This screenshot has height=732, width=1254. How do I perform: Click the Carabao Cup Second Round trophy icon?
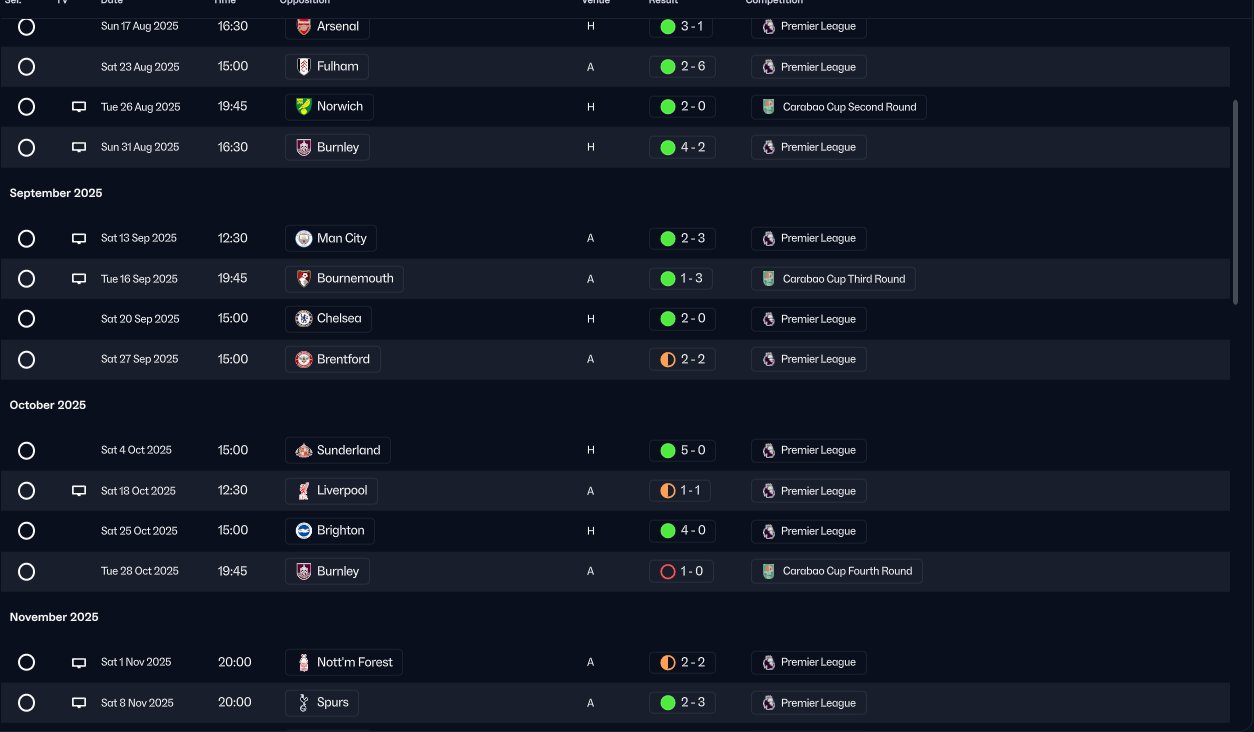coord(768,107)
